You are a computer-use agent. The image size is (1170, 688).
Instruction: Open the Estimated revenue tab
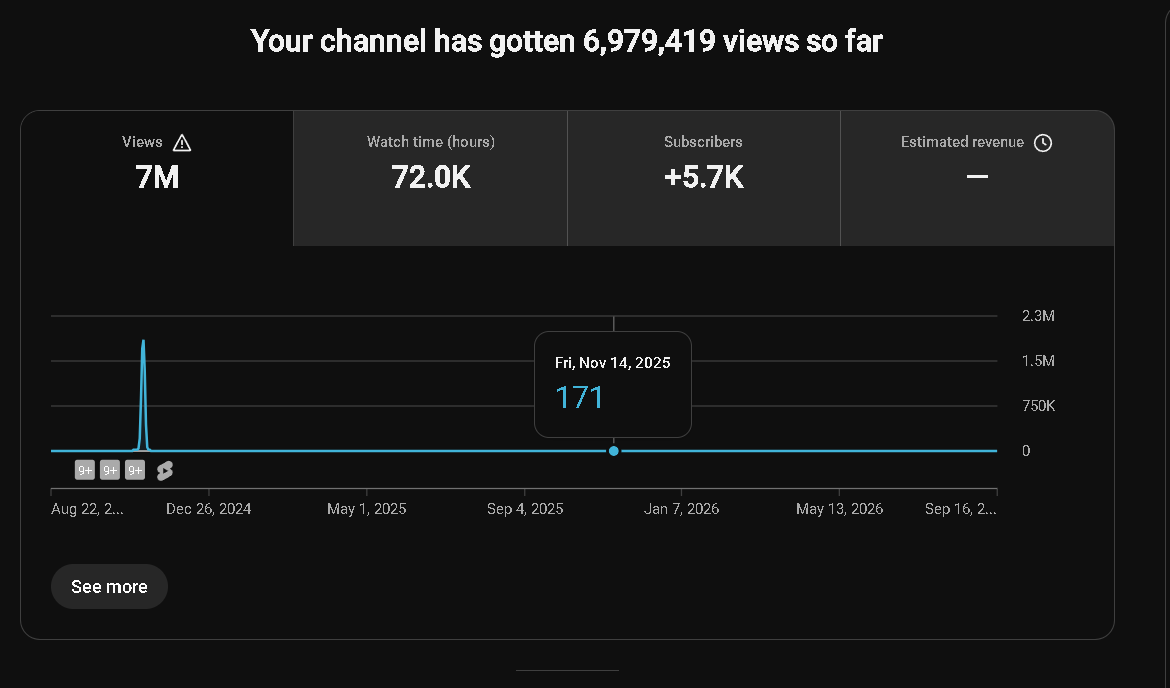977,178
